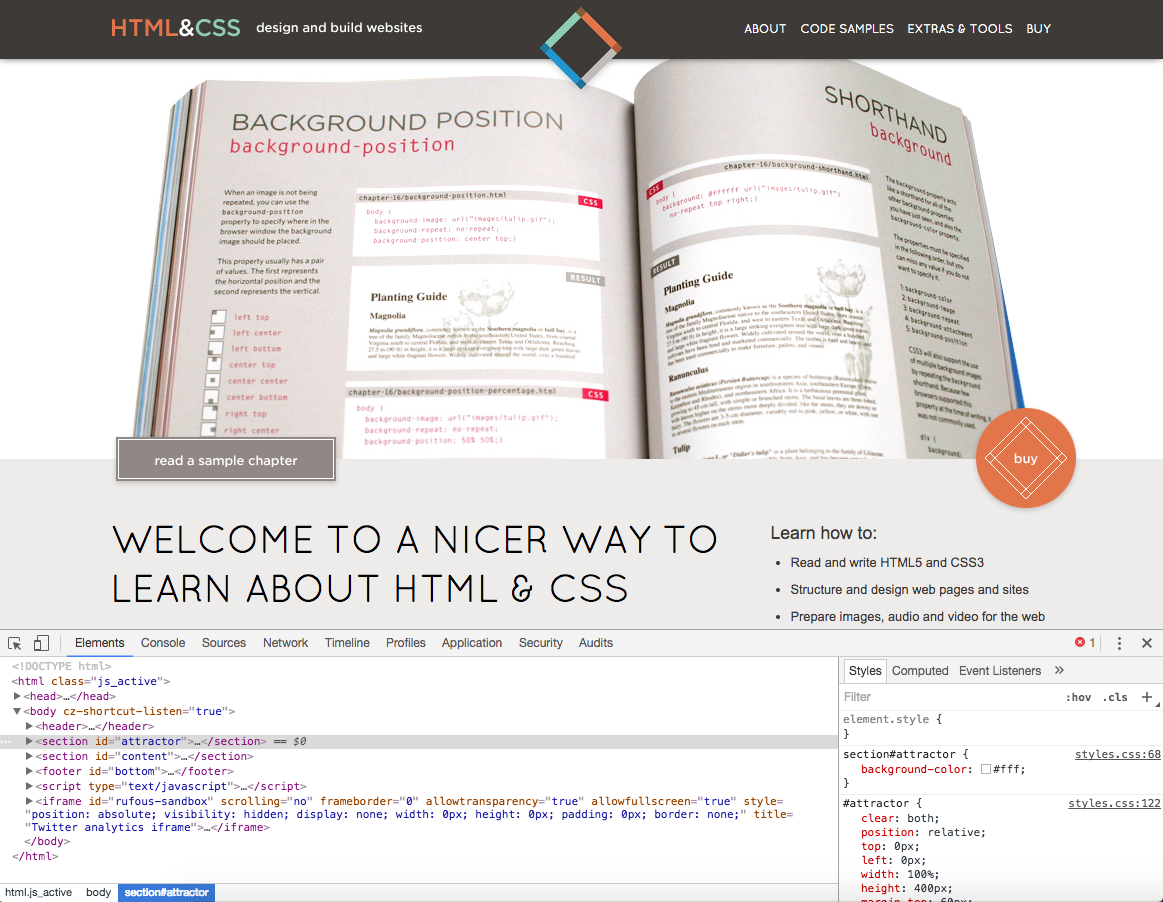1163x902 pixels.
Task: Expand the footer id bottom node
Action: click(29, 771)
